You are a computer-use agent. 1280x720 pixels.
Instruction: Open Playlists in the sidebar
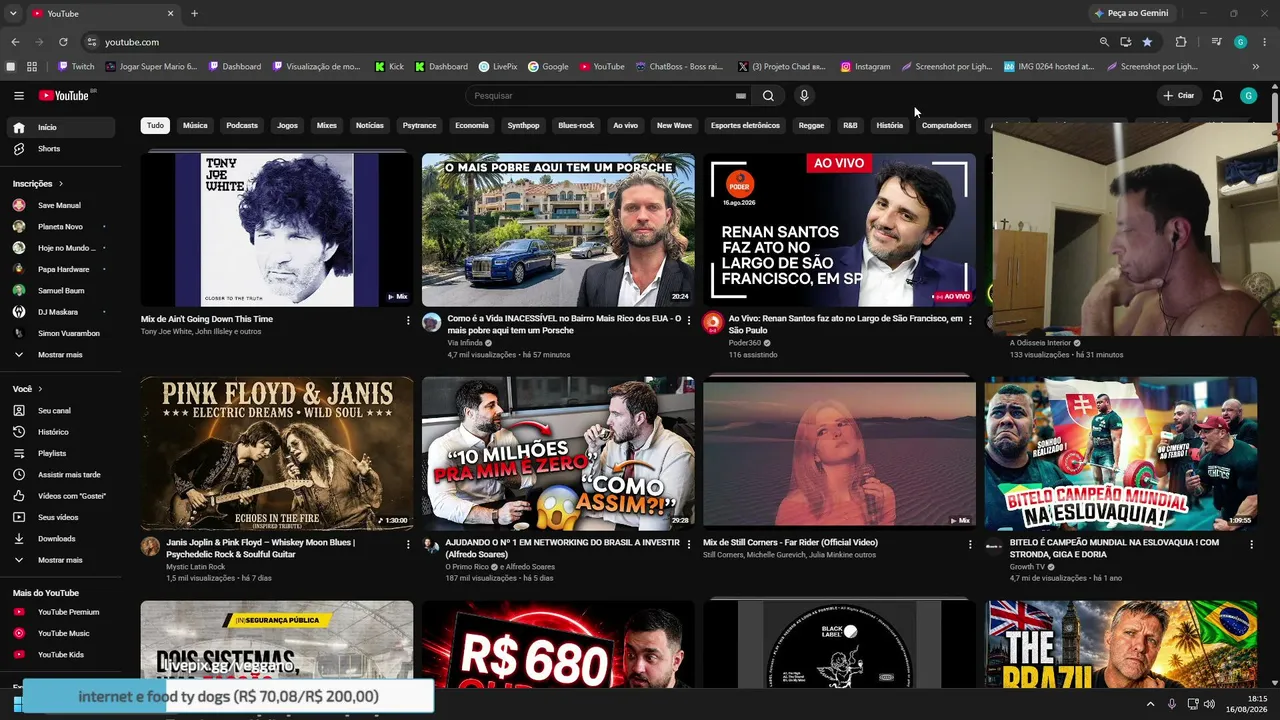[x=62, y=454]
